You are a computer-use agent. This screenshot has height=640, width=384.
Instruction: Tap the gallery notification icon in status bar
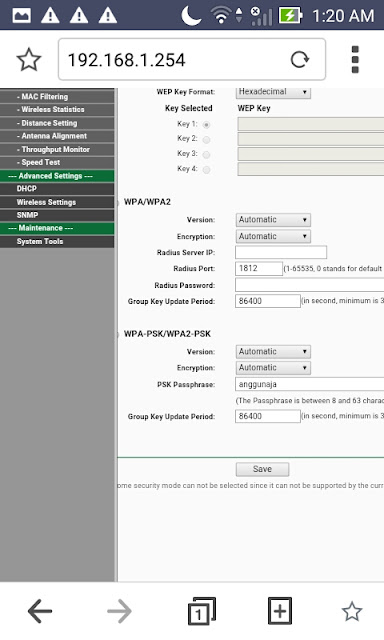(21, 16)
